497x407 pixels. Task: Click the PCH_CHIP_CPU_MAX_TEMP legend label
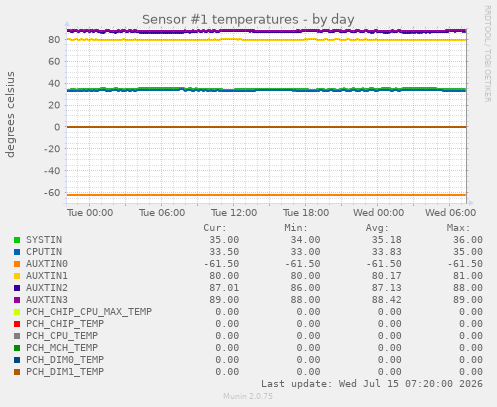coord(89,312)
